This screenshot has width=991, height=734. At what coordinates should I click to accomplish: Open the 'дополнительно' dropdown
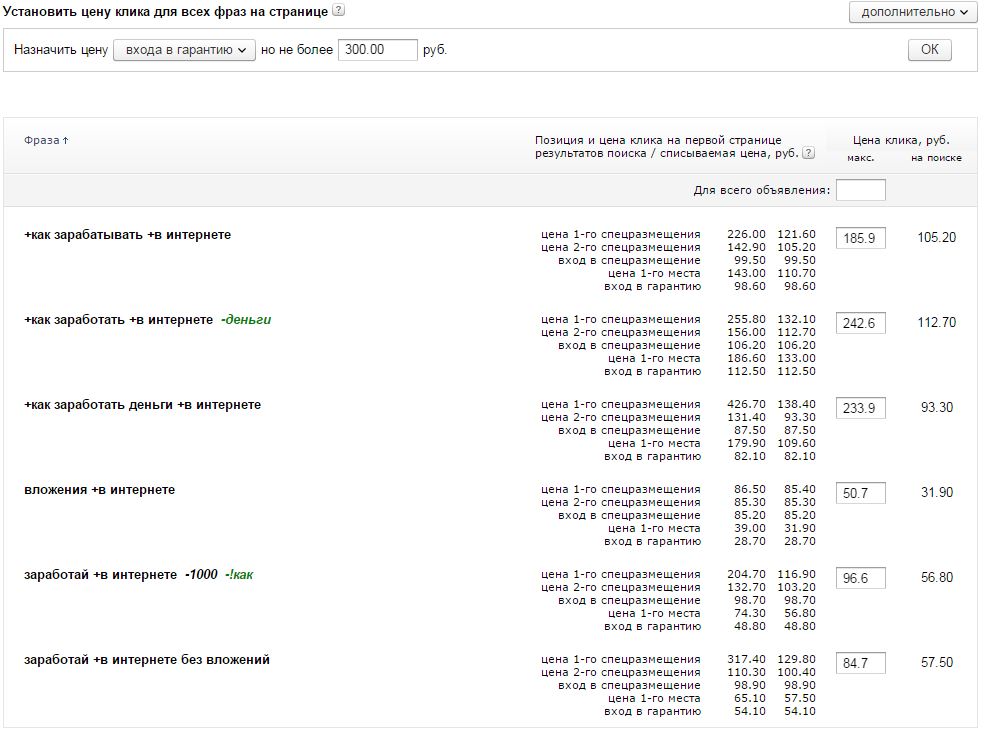point(912,12)
